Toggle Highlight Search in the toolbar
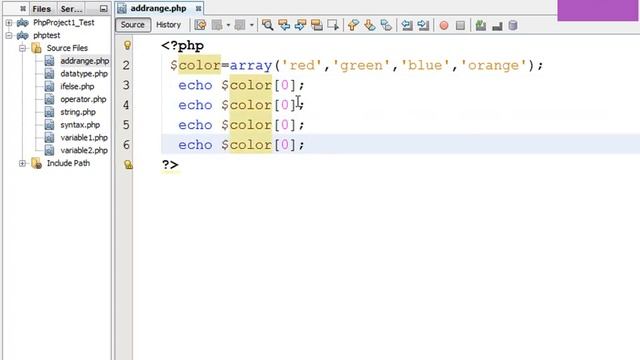Image resolution: width=640 pixels, height=360 pixels. (x=317, y=25)
